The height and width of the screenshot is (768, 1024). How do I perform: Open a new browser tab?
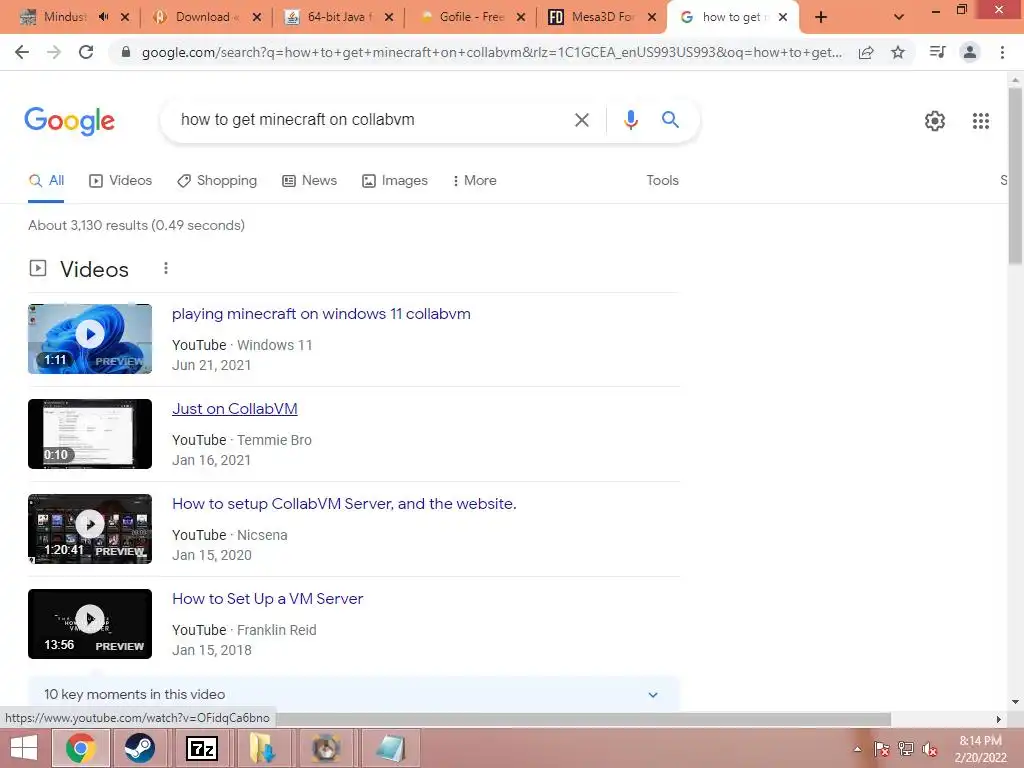(x=821, y=18)
